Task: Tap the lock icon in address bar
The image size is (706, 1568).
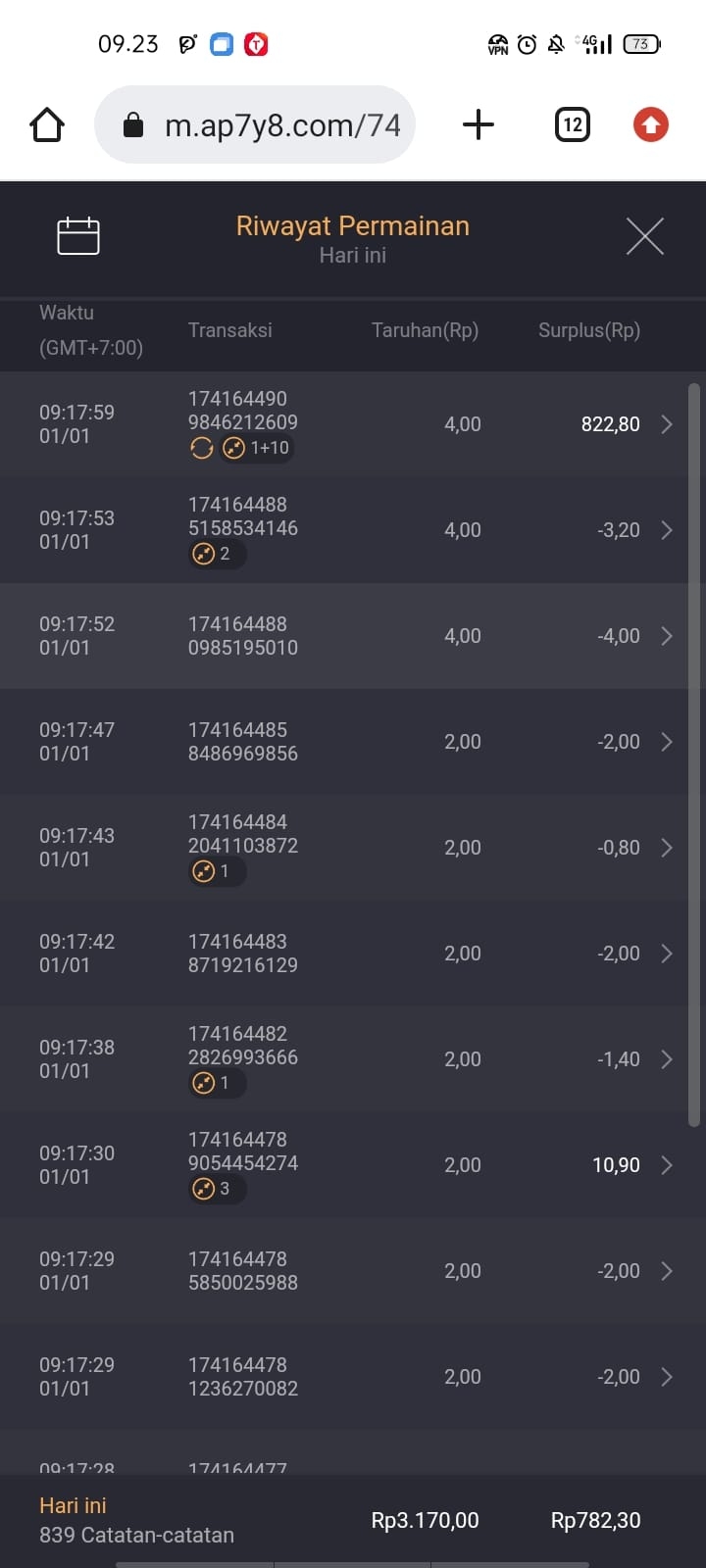Action: point(133,125)
